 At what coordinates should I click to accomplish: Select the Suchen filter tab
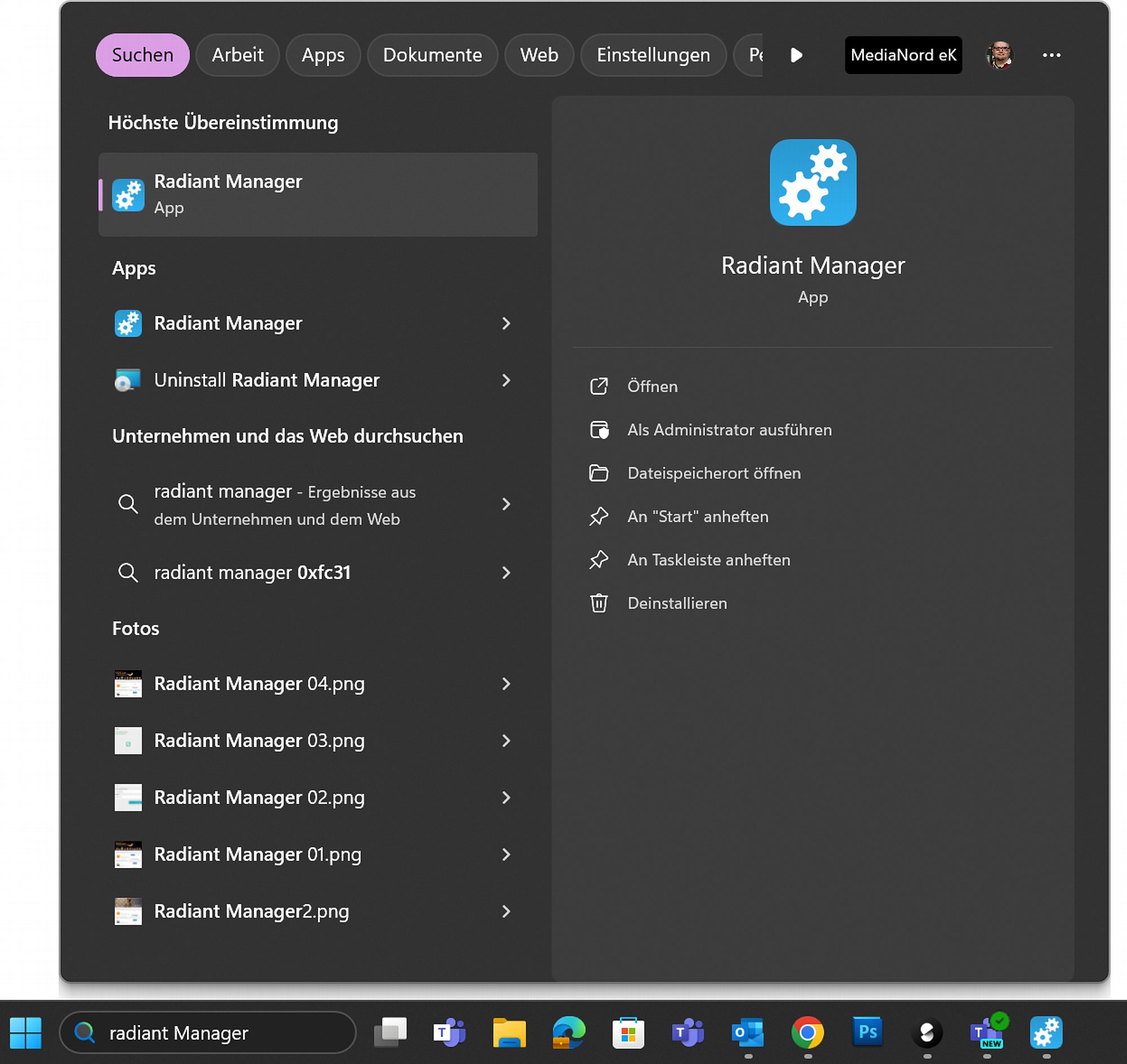click(143, 55)
